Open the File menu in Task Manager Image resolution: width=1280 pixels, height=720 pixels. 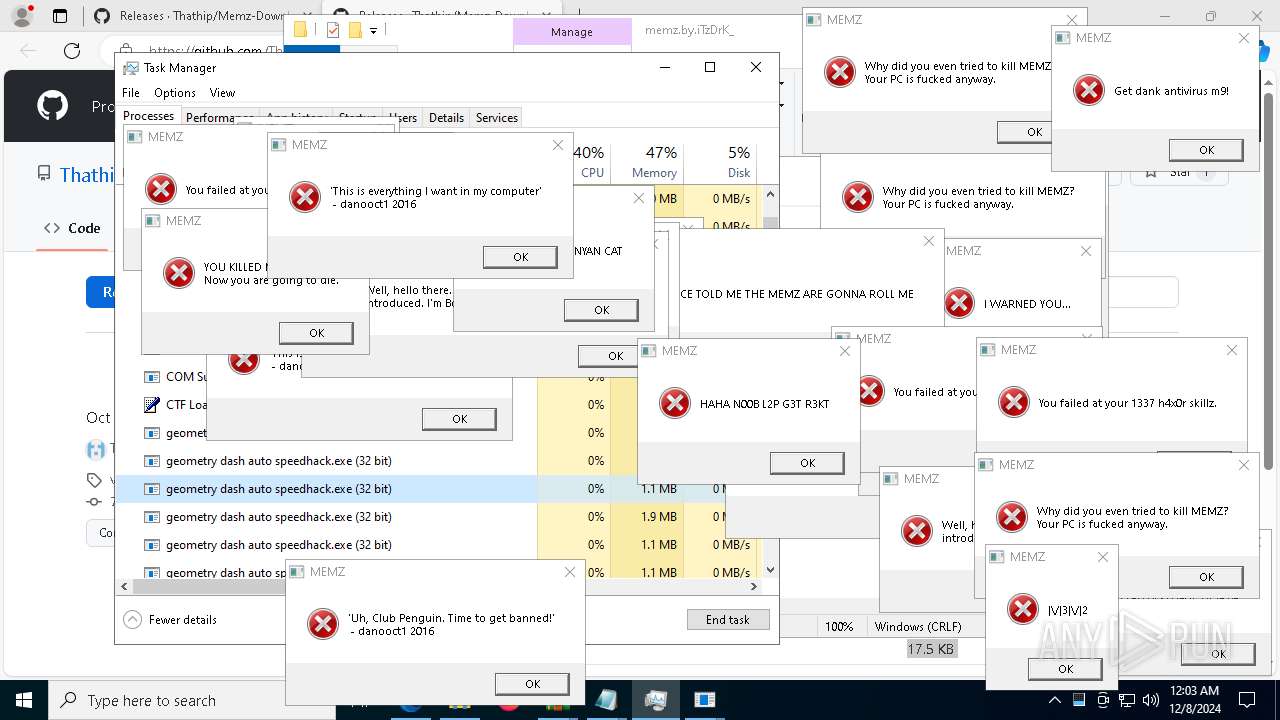point(131,93)
